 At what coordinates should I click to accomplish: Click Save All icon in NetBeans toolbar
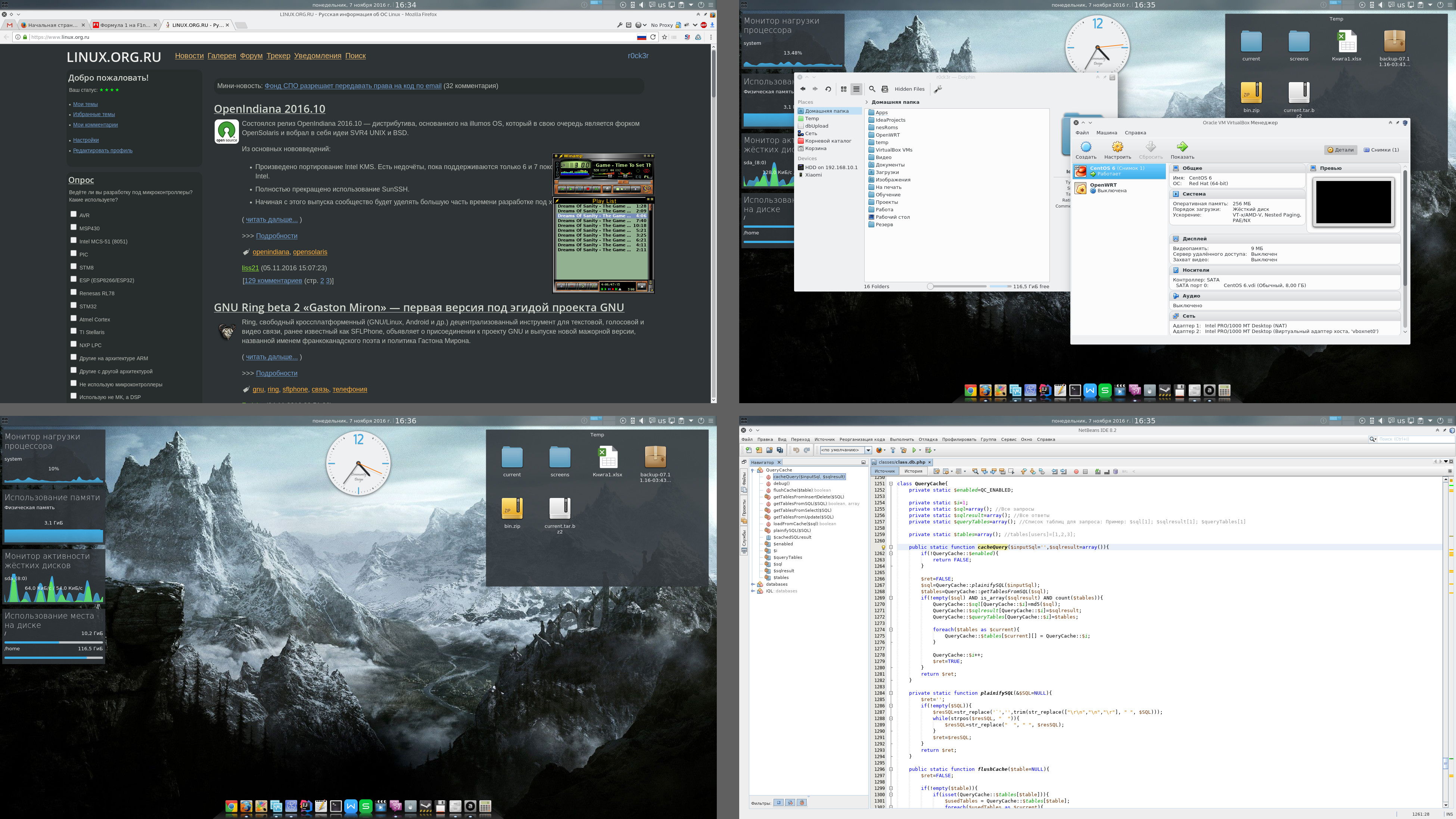coord(780,451)
